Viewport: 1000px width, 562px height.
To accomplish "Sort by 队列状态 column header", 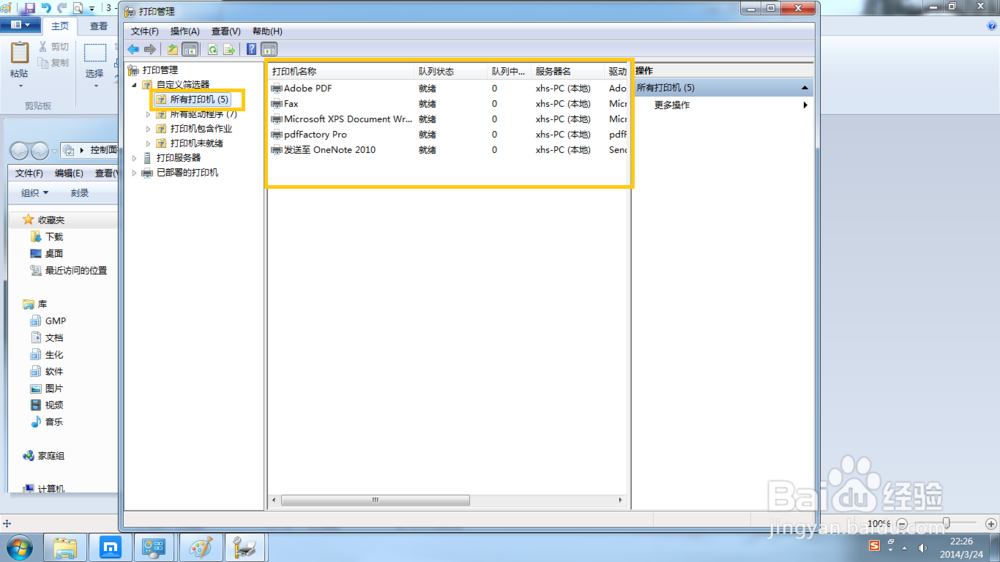I will (x=450, y=71).
